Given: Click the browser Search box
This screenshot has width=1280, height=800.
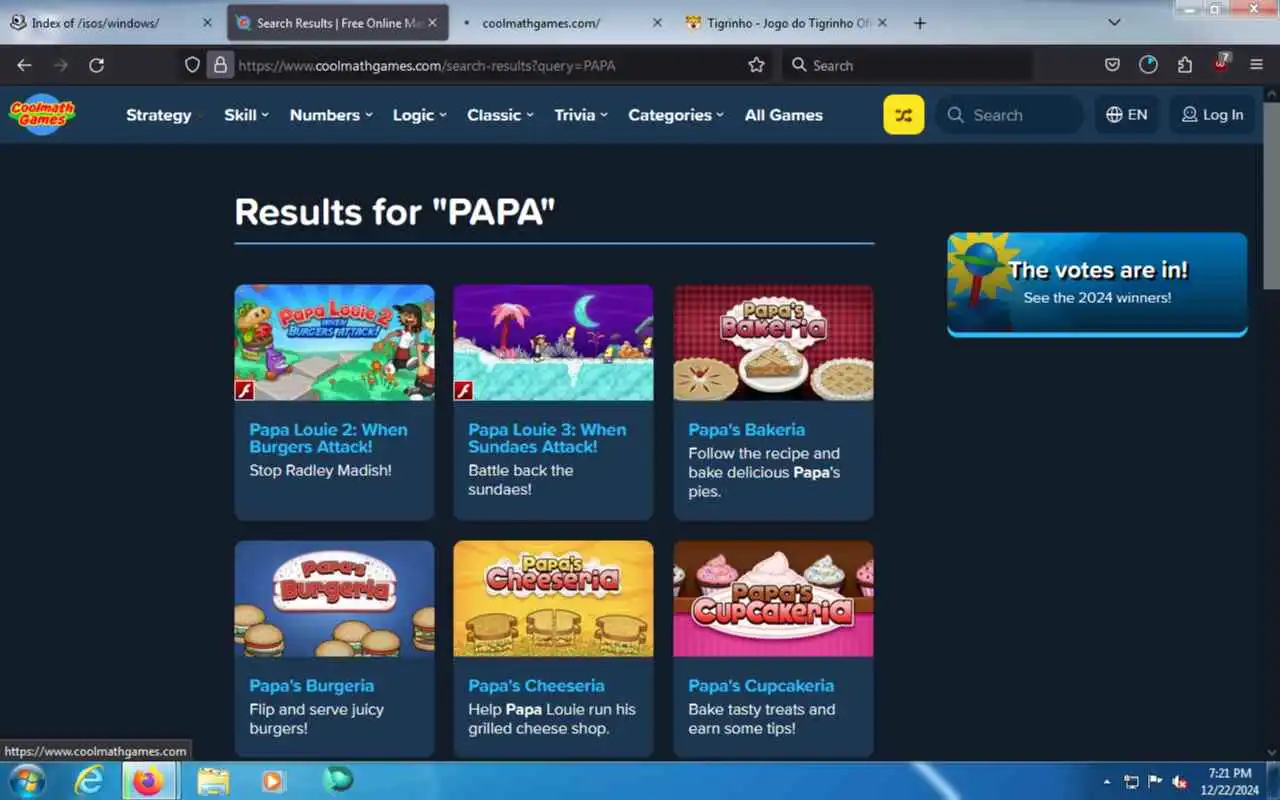Looking at the screenshot, I should coord(908,65).
